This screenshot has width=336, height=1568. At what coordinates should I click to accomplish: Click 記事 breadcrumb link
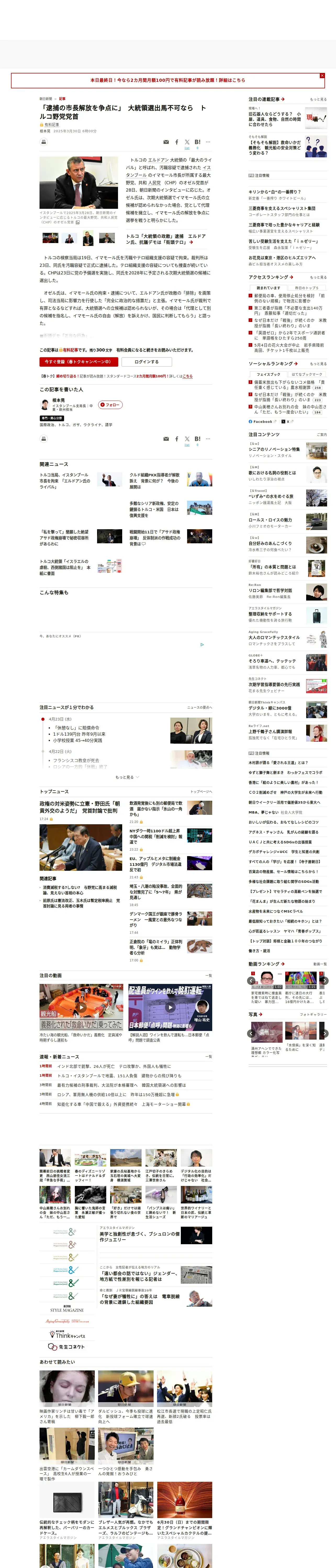click(62, 99)
